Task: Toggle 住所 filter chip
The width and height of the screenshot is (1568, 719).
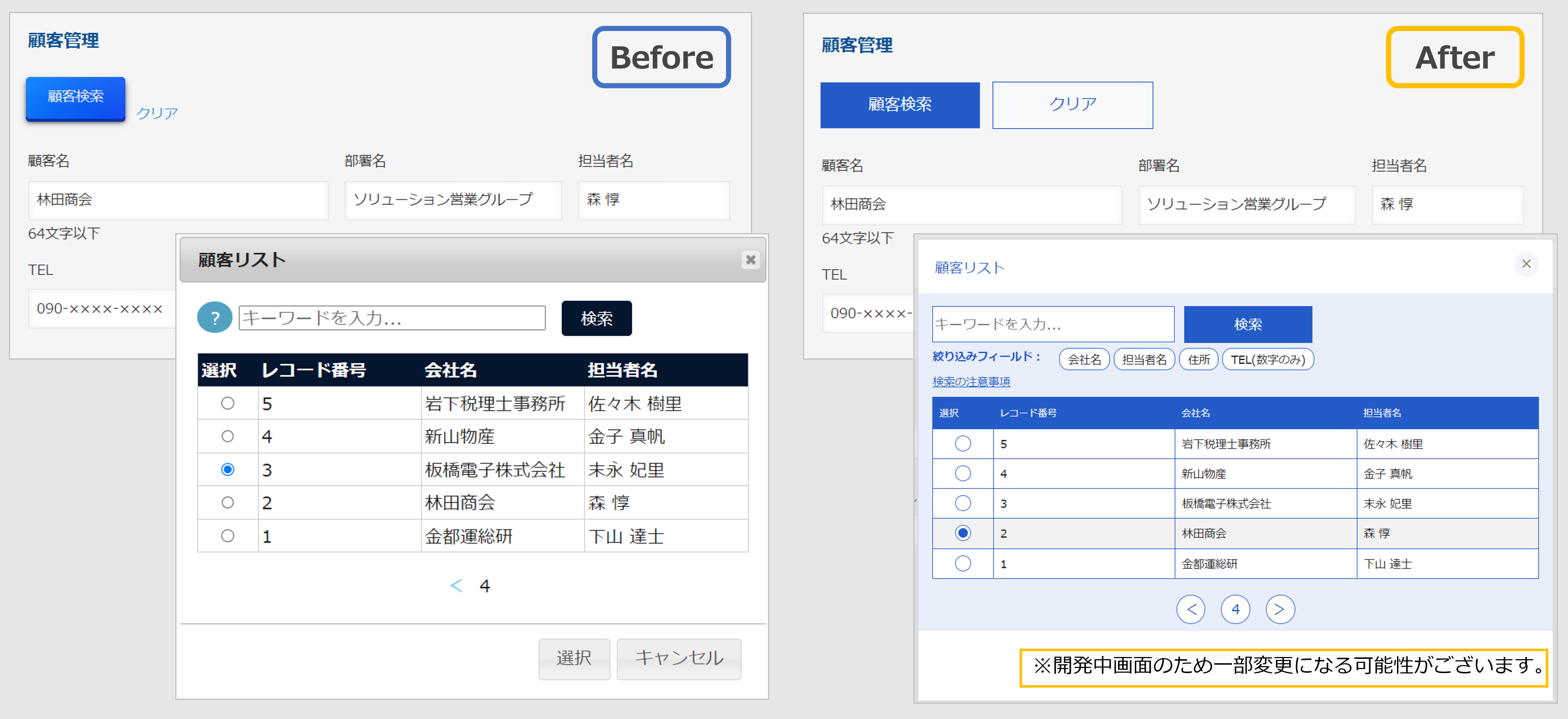Action: click(x=1199, y=359)
